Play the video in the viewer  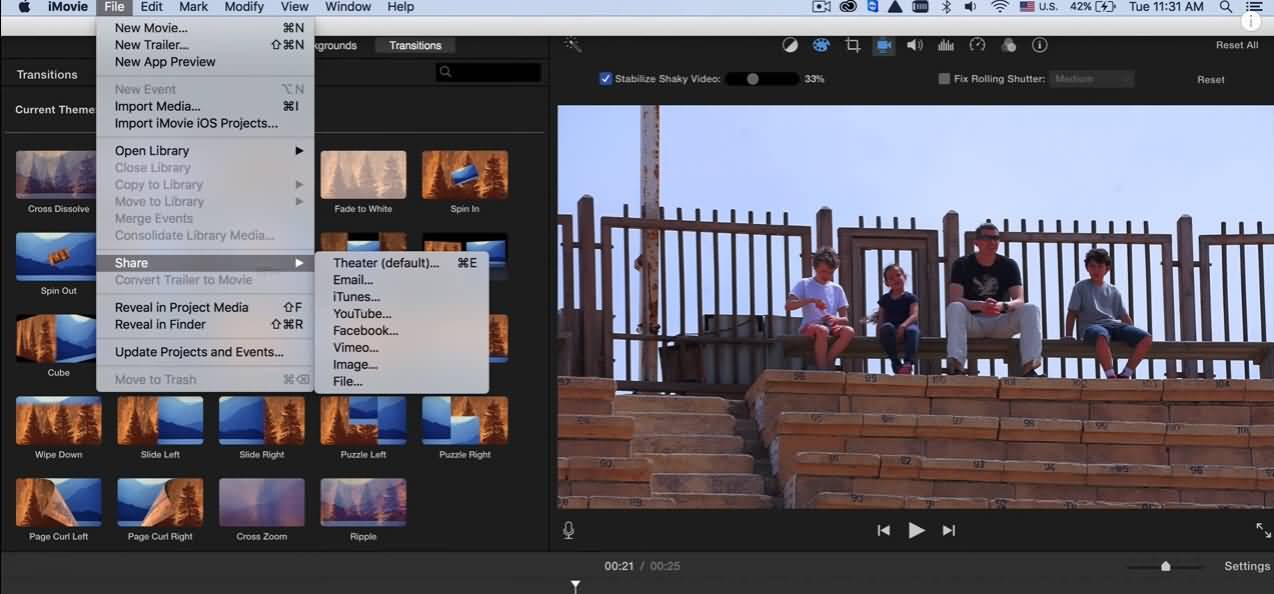(x=916, y=531)
